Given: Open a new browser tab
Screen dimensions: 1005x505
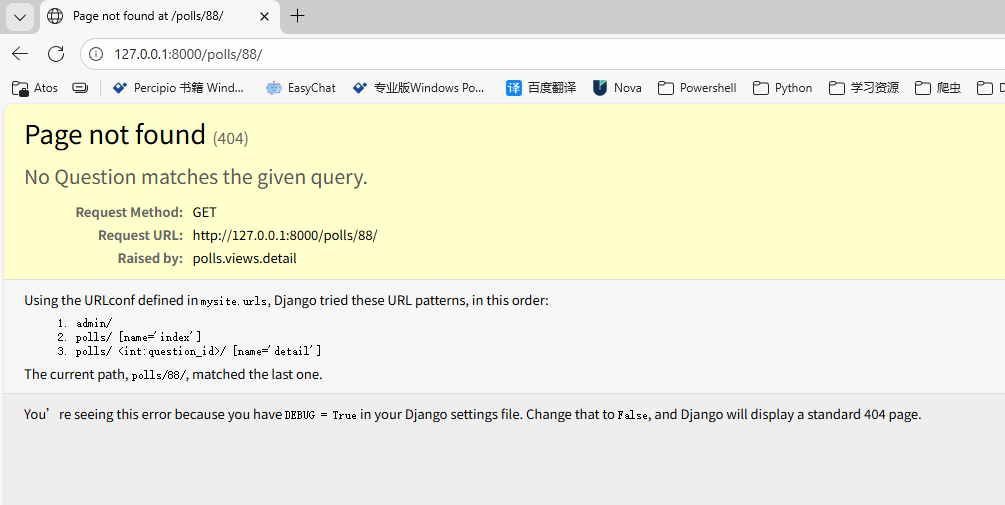Looking at the screenshot, I should 297,16.
